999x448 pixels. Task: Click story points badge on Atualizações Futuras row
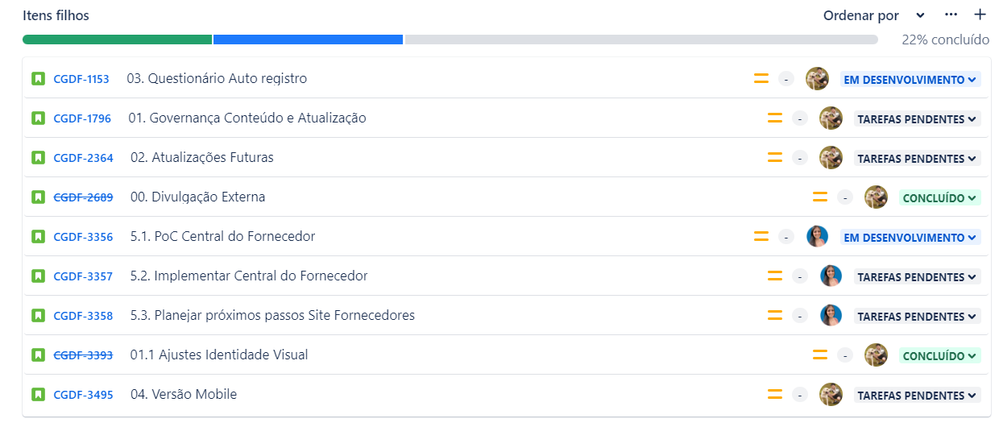tap(800, 157)
